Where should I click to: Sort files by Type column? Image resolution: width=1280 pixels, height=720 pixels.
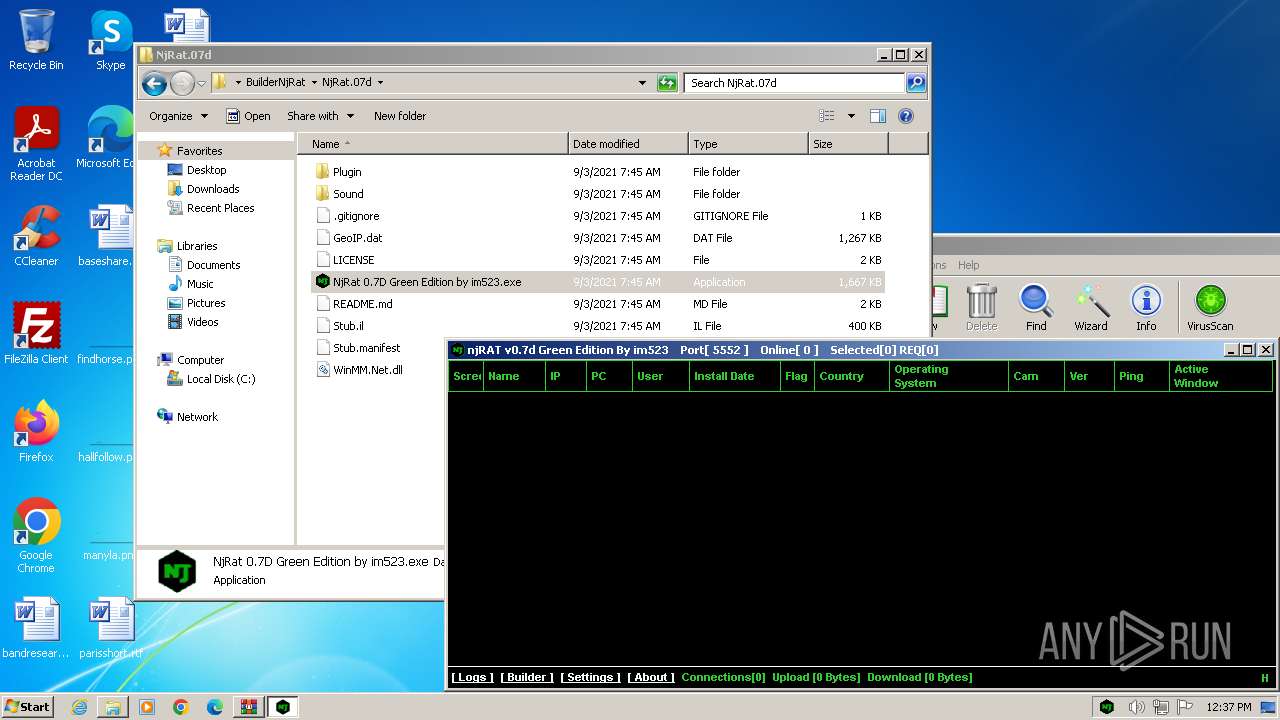tap(748, 144)
